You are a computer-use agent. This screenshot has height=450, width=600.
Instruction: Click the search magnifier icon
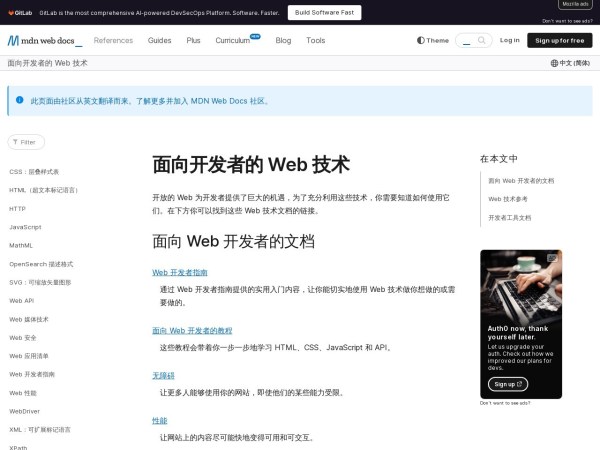point(481,40)
